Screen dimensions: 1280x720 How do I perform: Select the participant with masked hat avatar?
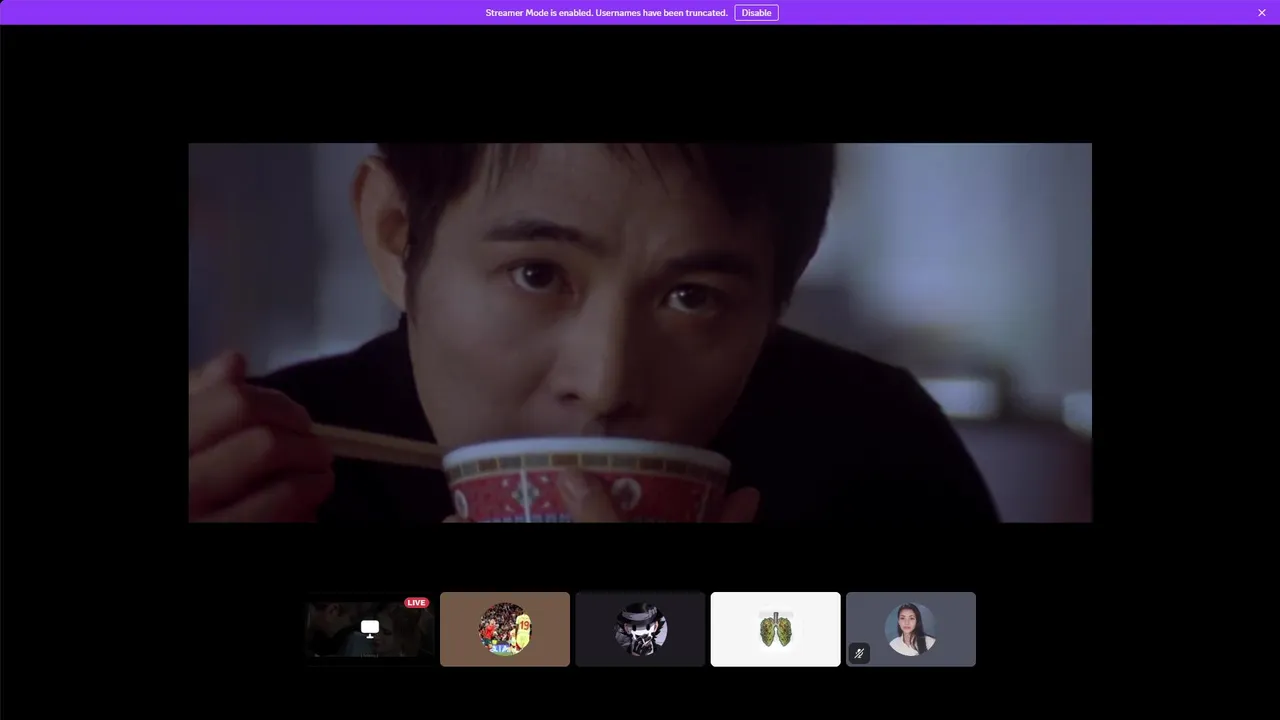point(640,629)
